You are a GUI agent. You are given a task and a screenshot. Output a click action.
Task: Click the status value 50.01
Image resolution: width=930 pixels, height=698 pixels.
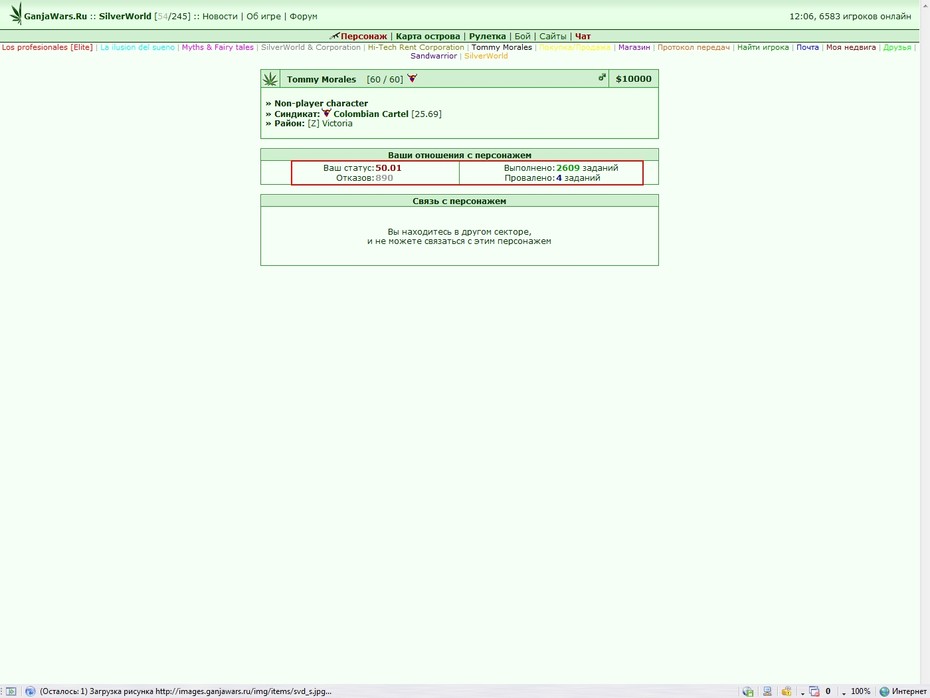pos(388,168)
